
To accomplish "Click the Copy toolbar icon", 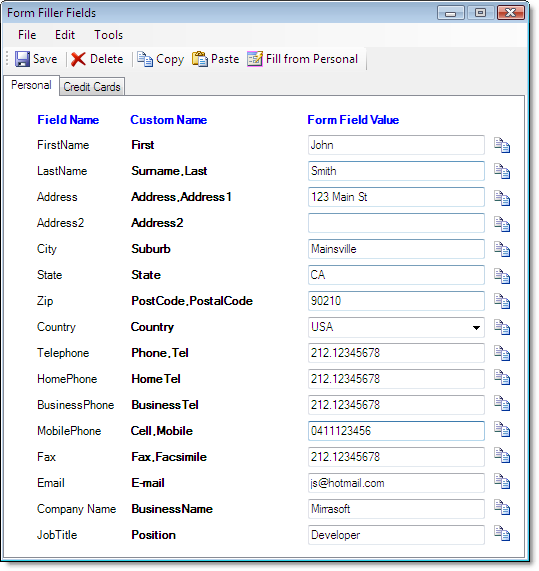I will [145, 59].
